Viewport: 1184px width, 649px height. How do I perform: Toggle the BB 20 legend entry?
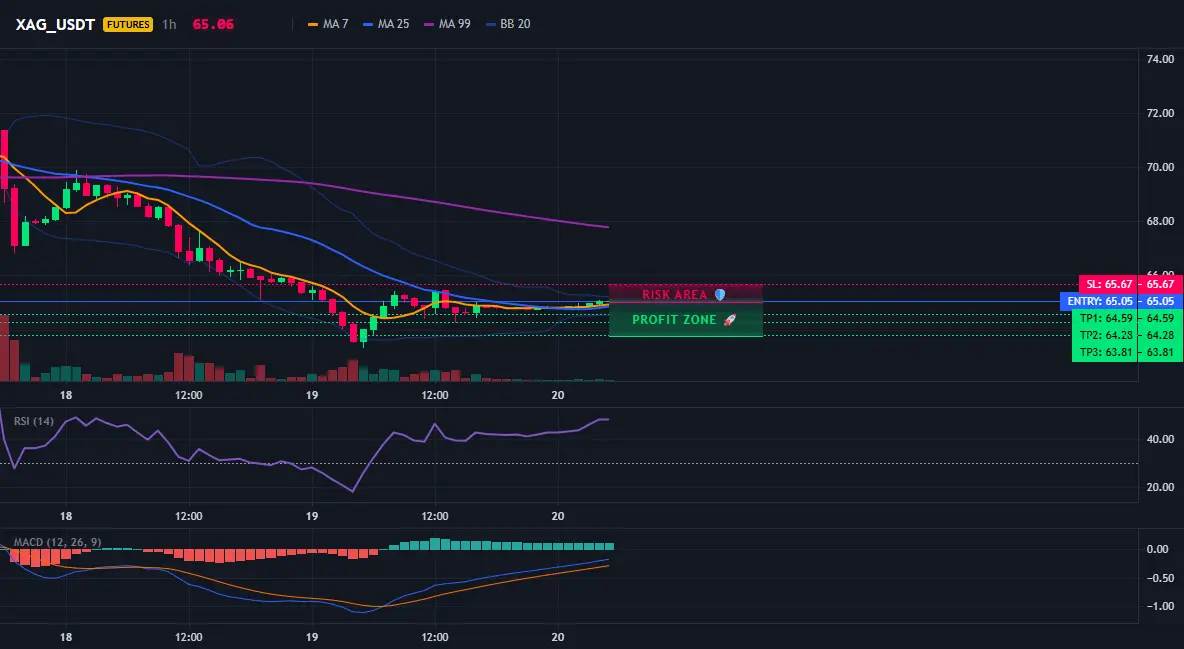tap(507, 24)
